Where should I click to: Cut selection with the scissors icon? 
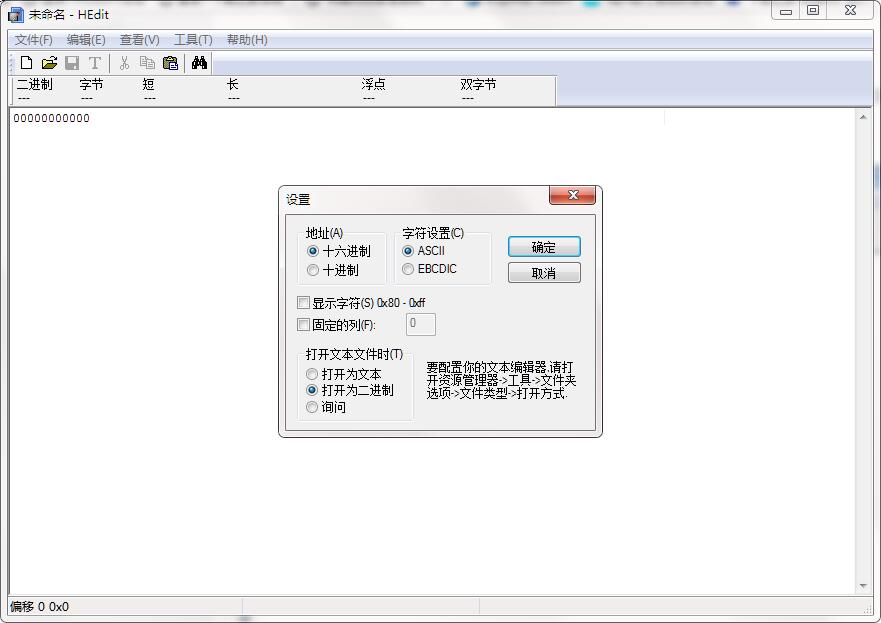pos(124,63)
